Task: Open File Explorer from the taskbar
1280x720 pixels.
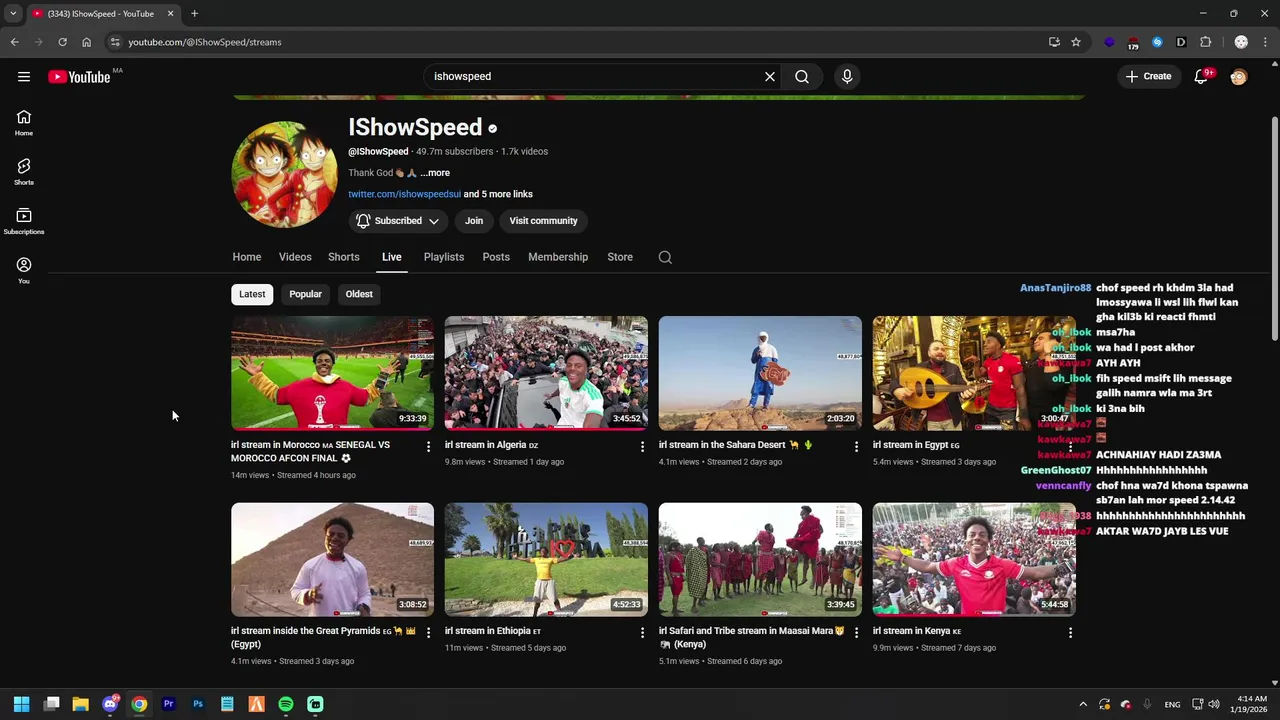Action: 80,704
